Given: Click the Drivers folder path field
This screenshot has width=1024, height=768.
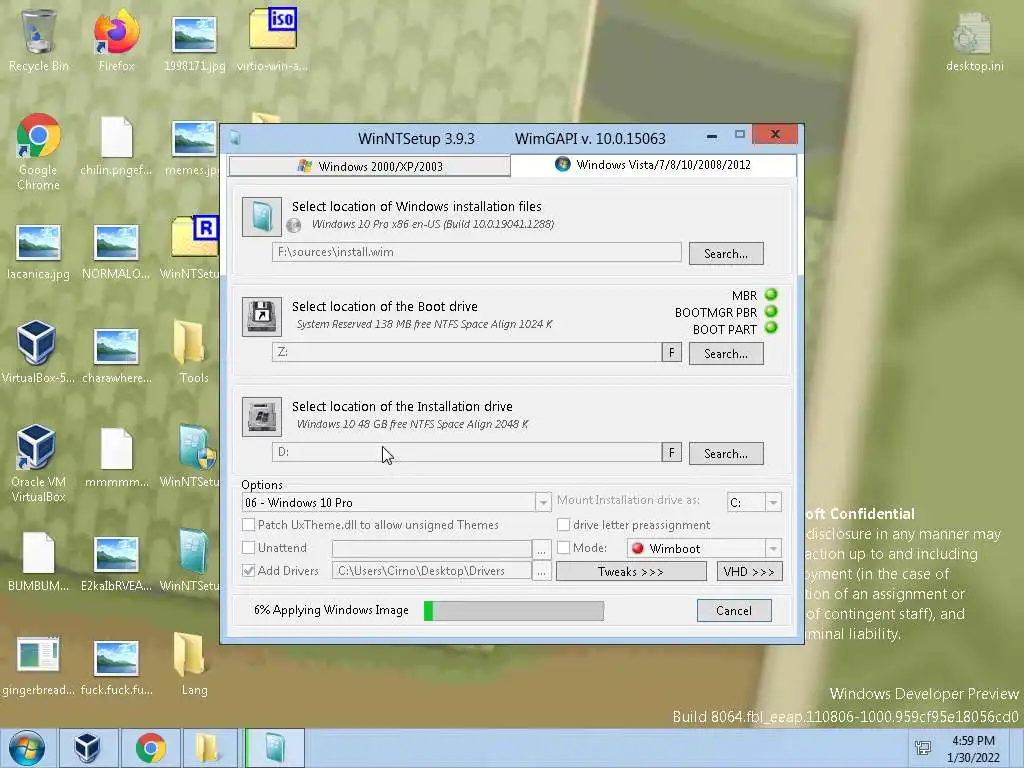Looking at the screenshot, I should pyautogui.click(x=432, y=571).
